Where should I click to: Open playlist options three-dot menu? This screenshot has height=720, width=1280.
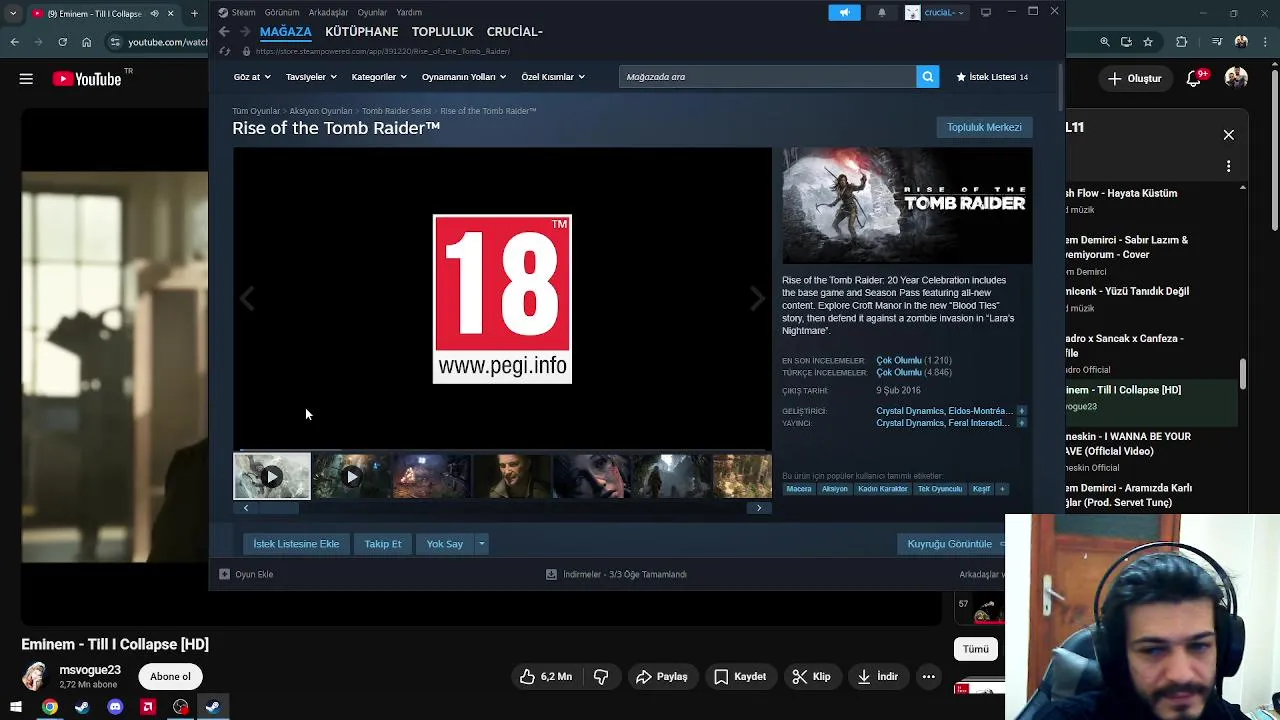tap(1229, 166)
